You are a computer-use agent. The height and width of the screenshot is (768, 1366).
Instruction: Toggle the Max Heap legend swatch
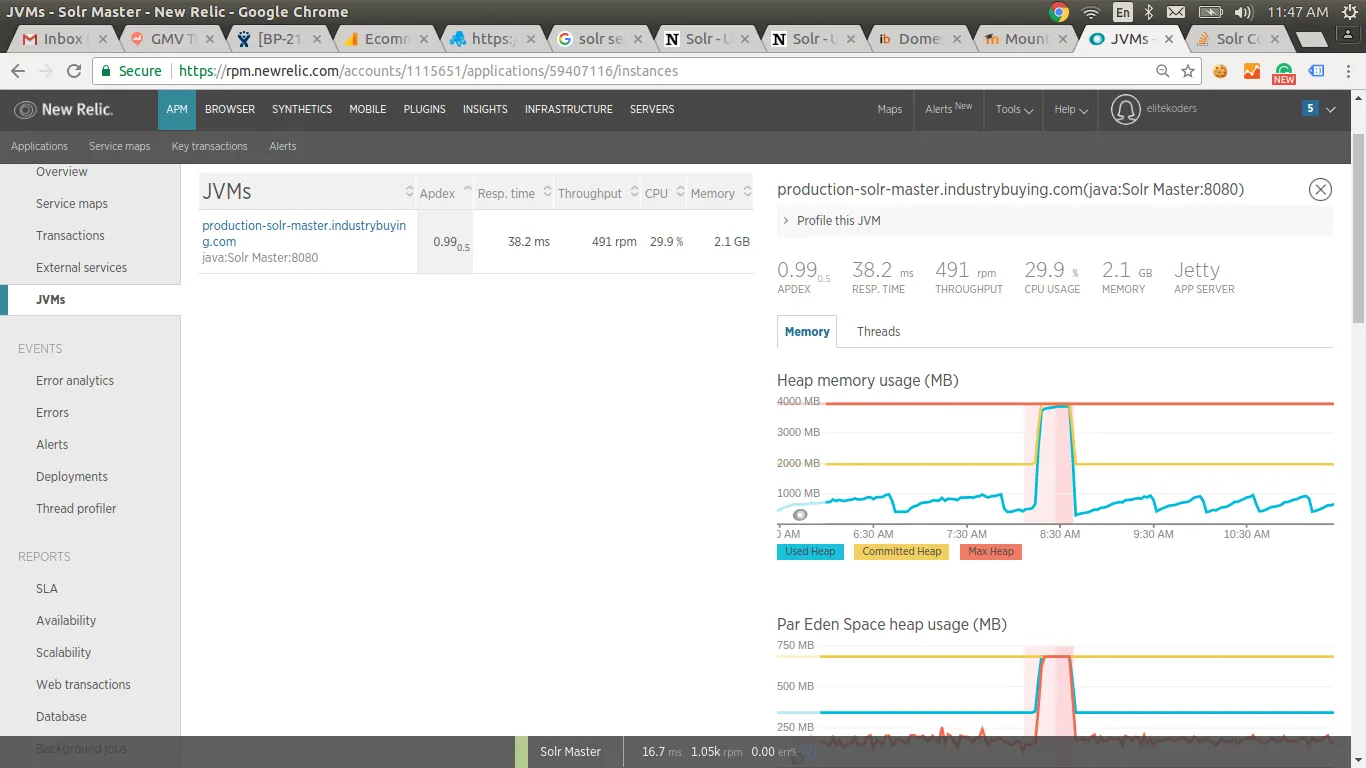tap(991, 552)
